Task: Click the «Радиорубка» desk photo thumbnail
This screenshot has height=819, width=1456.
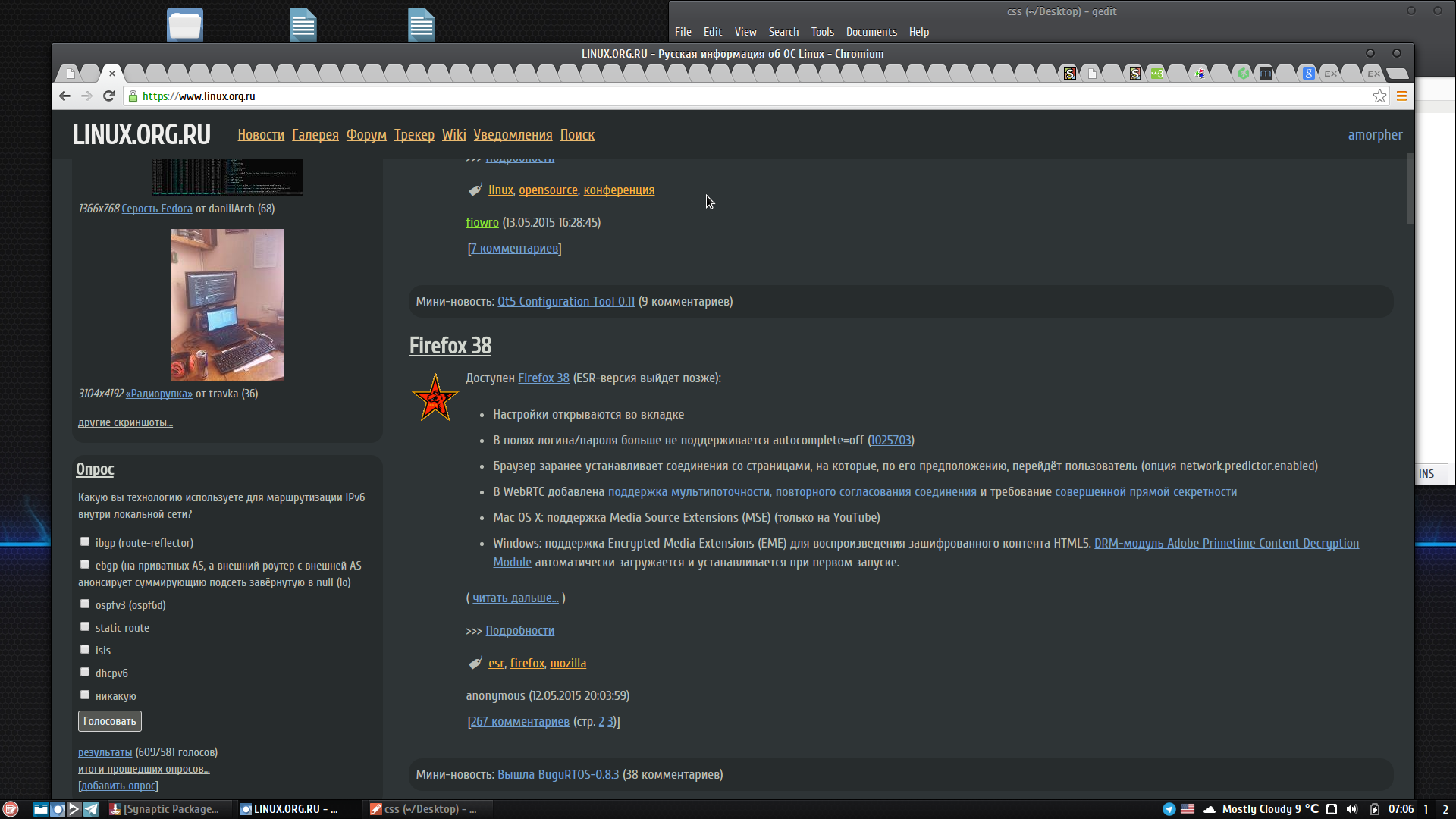Action: [227, 305]
